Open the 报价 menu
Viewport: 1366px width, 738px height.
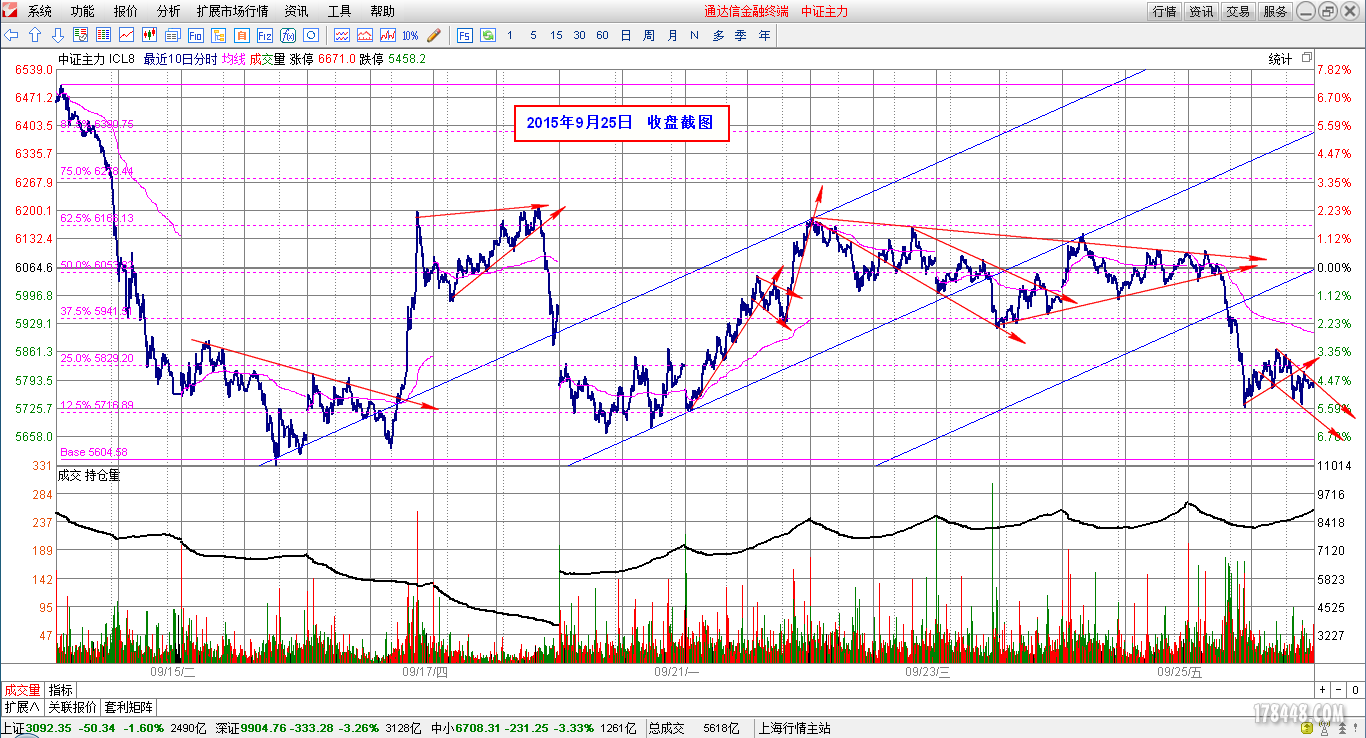tap(126, 11)
